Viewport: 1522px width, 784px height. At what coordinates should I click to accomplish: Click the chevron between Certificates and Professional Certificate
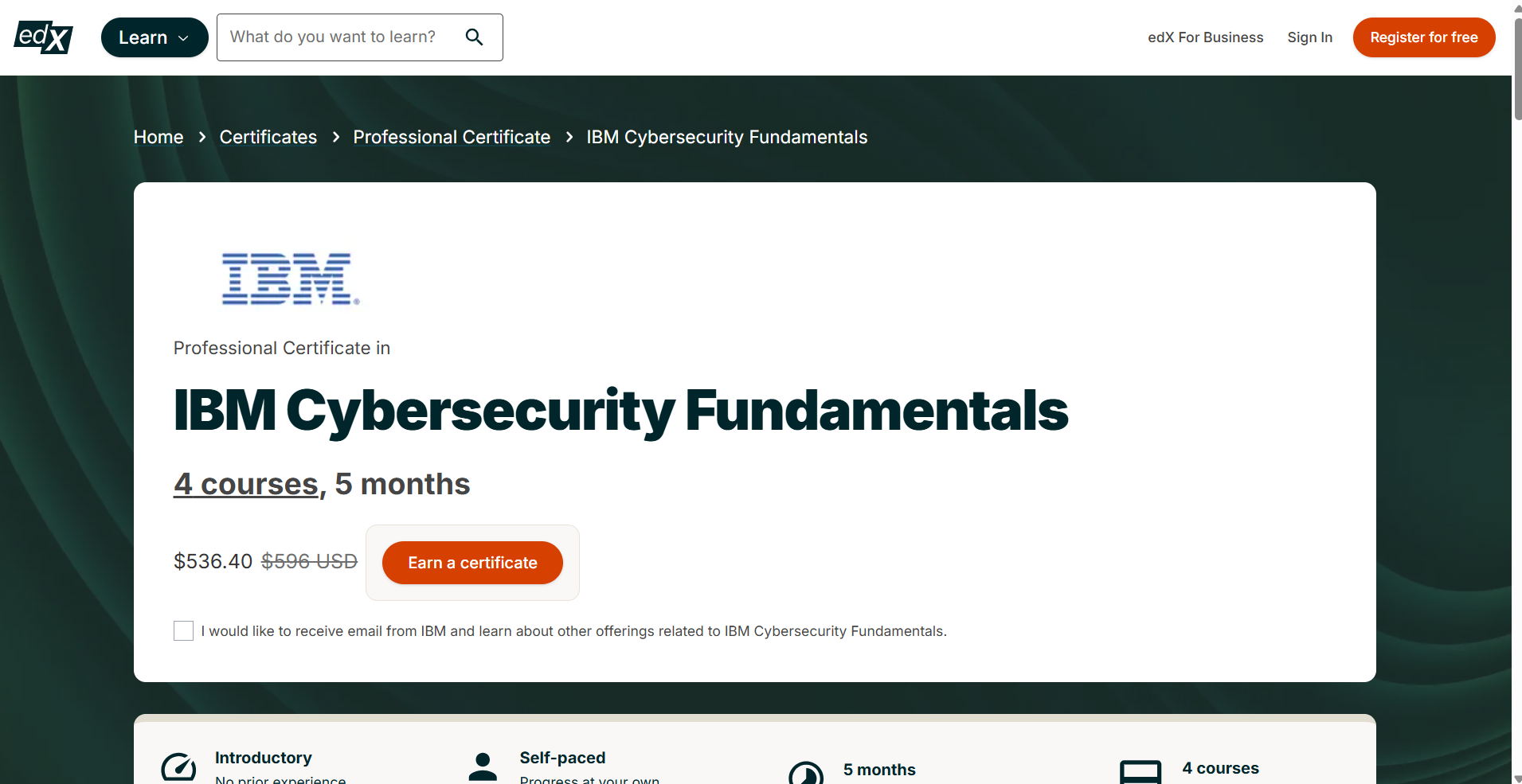(x=335, y=137)
